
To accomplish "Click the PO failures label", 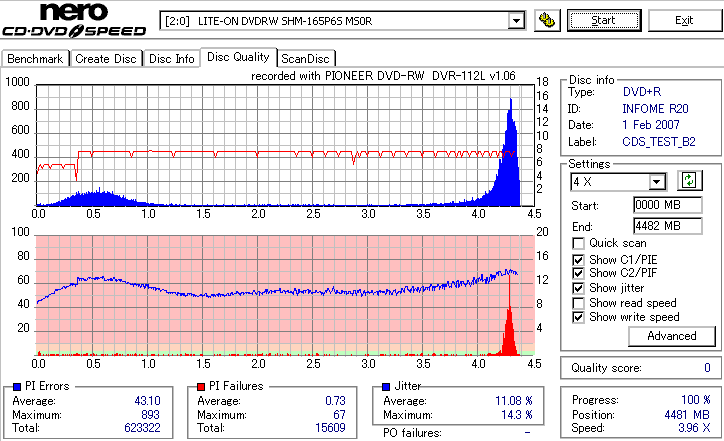I will pyautogui.click(x=412, y=433).
